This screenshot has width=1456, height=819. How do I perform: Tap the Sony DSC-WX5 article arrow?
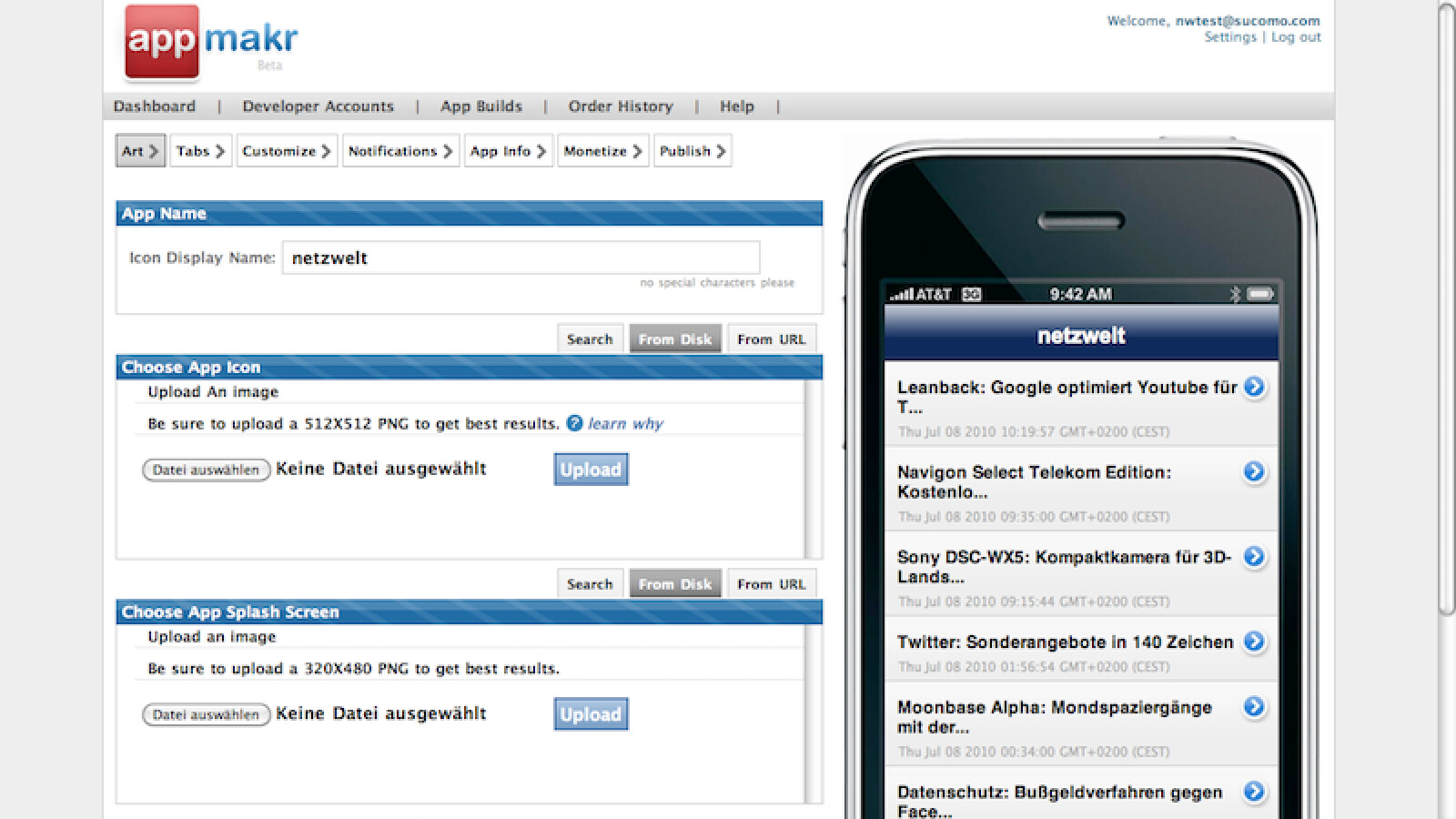(x=1254, y=556)
